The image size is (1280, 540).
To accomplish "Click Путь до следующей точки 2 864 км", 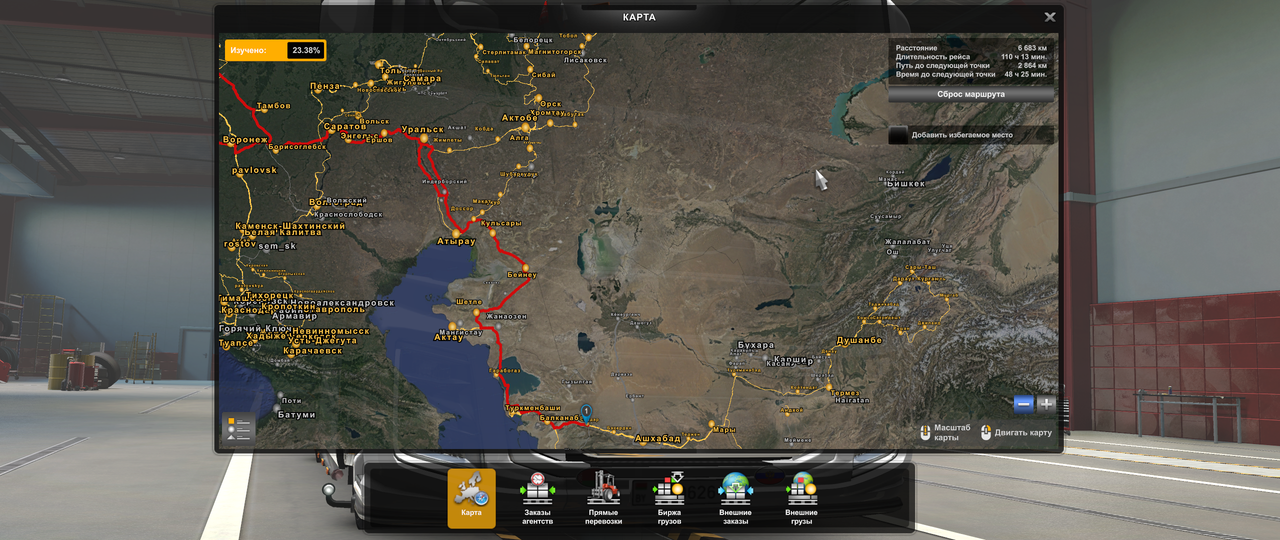I will click(971, 65).
